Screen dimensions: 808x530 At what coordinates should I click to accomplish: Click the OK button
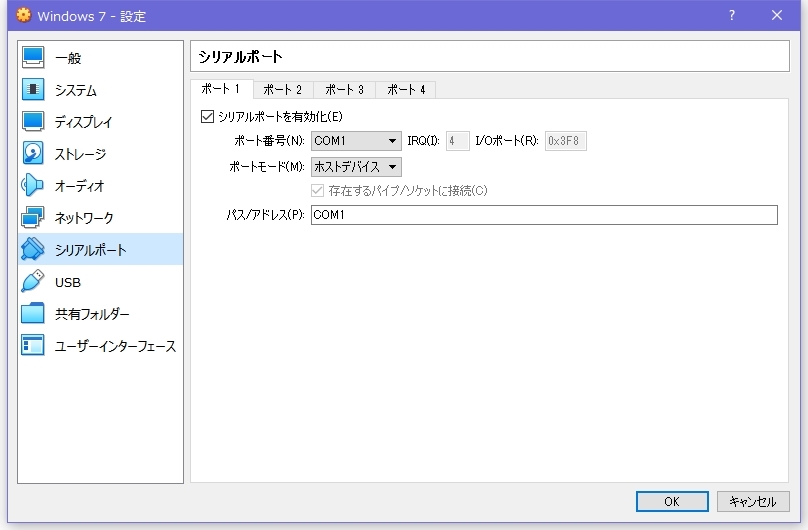672,501
